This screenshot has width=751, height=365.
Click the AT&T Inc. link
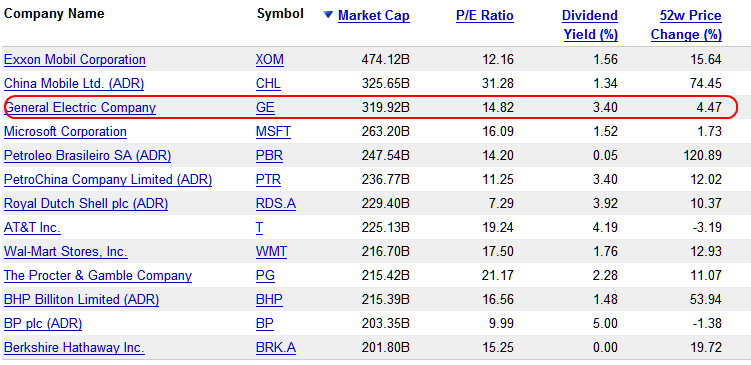pyautogui.click(x=32, y=228)
